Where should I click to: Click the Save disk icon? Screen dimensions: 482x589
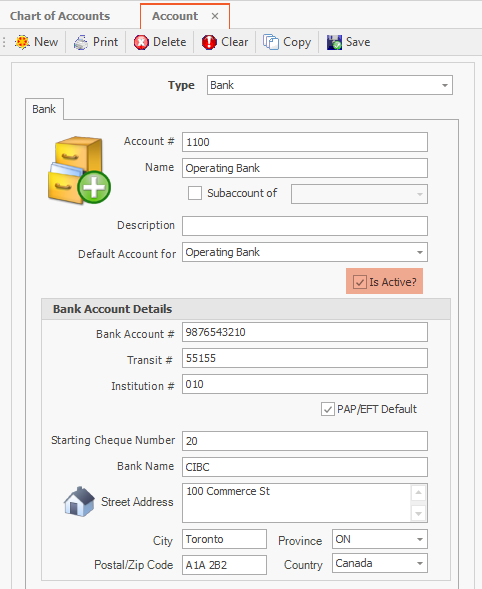[334, 42]
